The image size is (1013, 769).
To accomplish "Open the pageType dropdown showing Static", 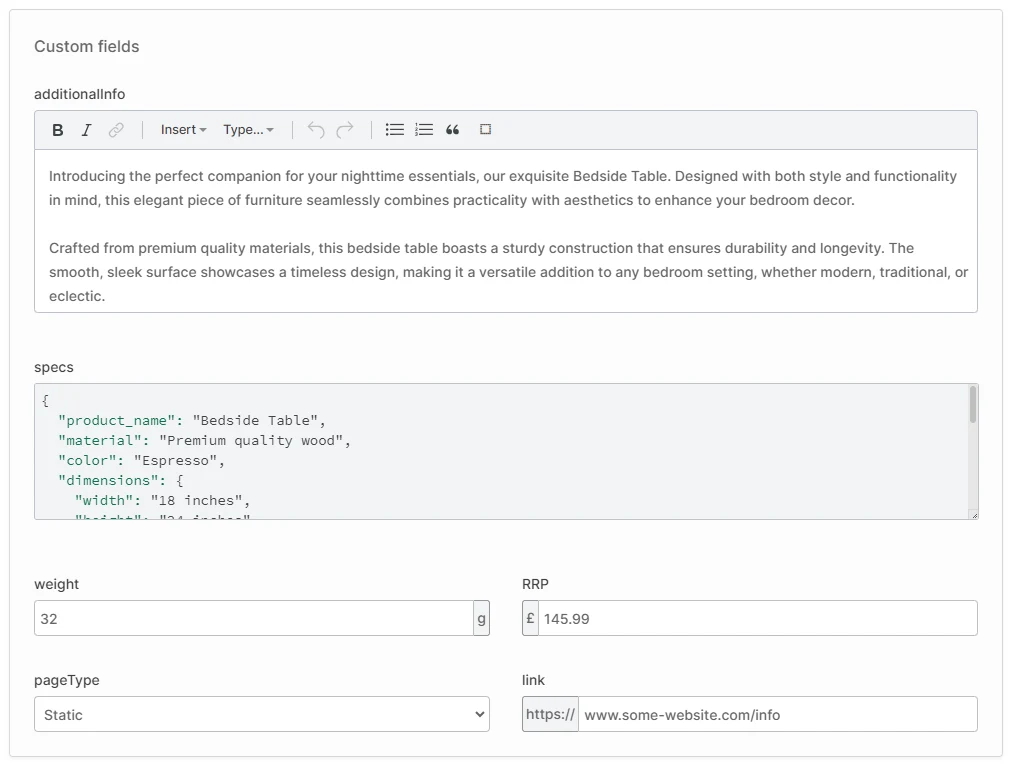I will click(x=261, y=714).
